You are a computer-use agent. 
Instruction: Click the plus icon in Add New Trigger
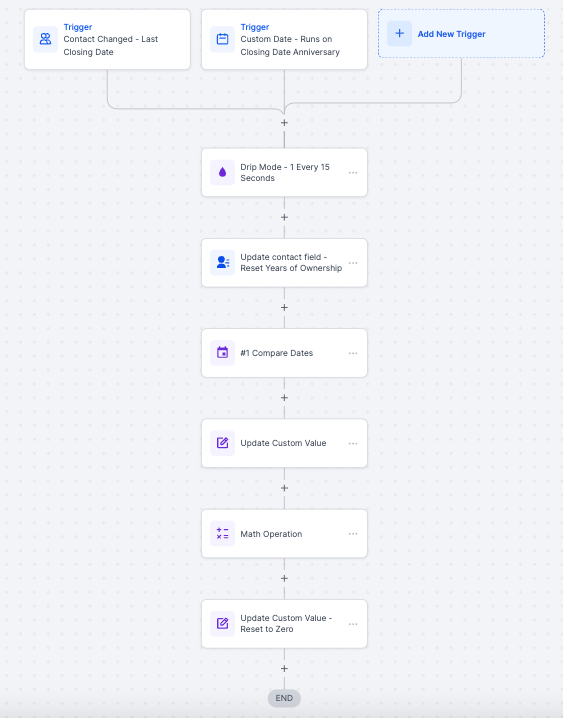coord(400,33)
